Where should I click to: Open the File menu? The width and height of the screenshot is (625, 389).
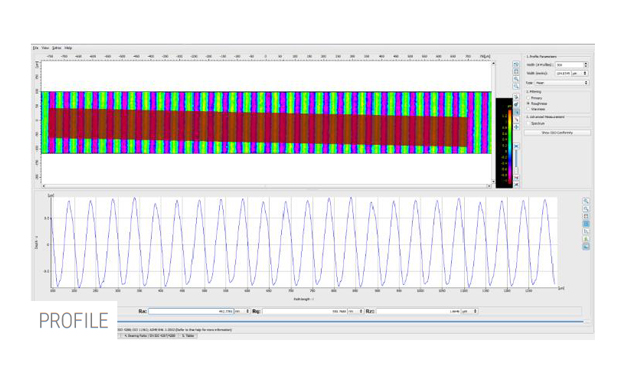pos(35,48)
